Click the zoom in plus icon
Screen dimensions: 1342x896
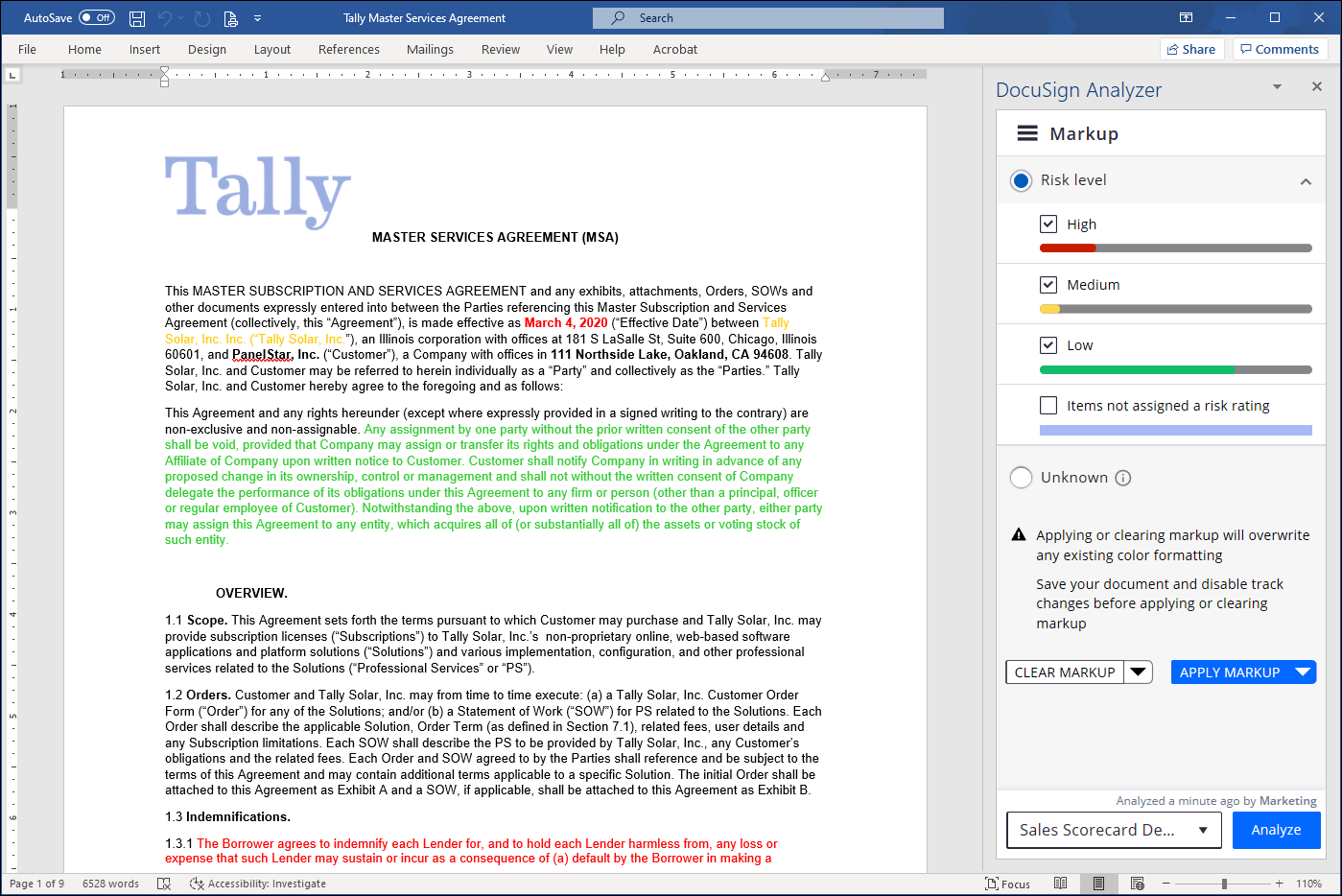pos(1280,884)
